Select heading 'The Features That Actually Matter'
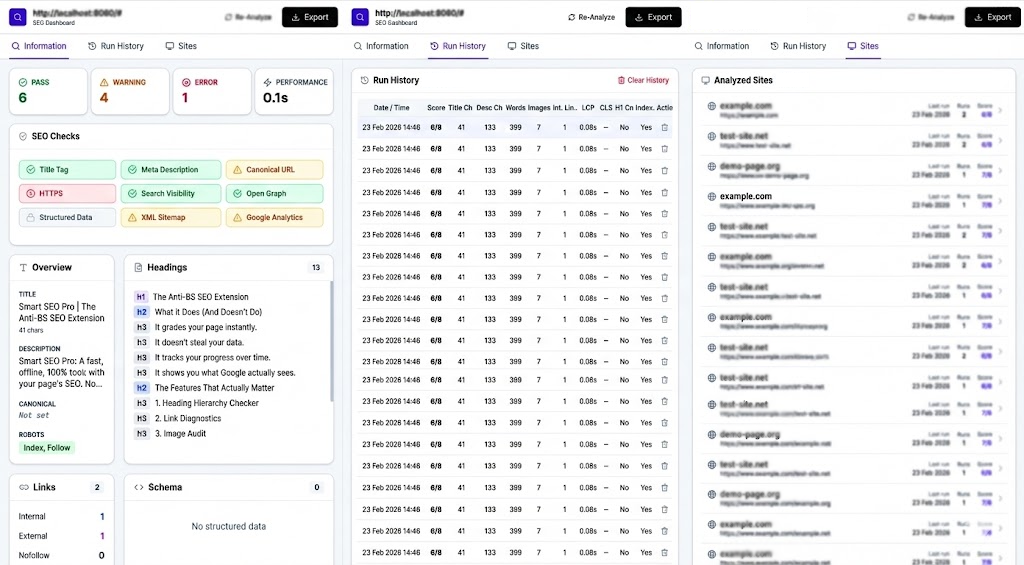Viewport: 1024px width, 565px height. 214,388
